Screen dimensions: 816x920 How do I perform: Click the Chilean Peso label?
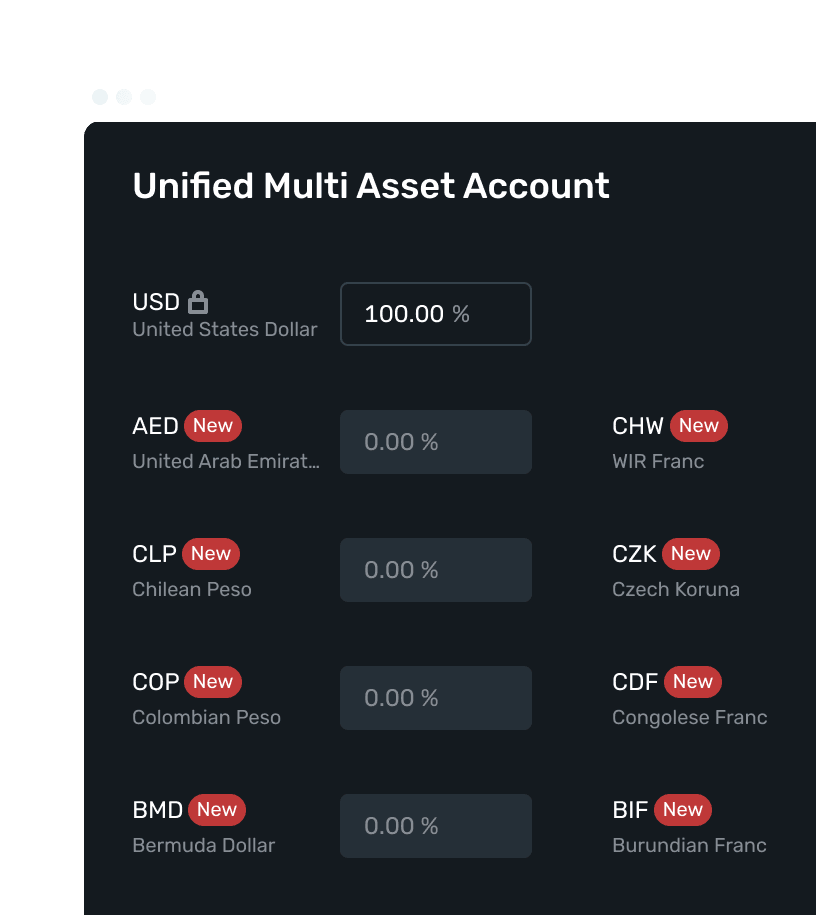(191, 590)
